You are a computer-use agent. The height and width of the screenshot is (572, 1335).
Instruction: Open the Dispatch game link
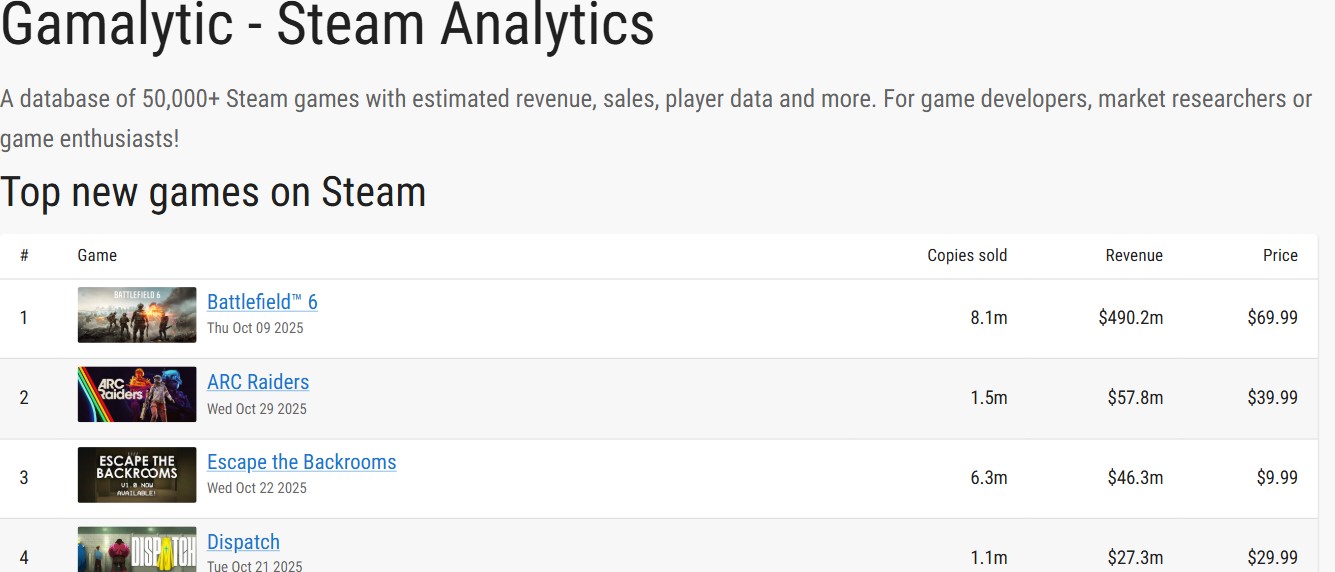[x=243, y=542]
